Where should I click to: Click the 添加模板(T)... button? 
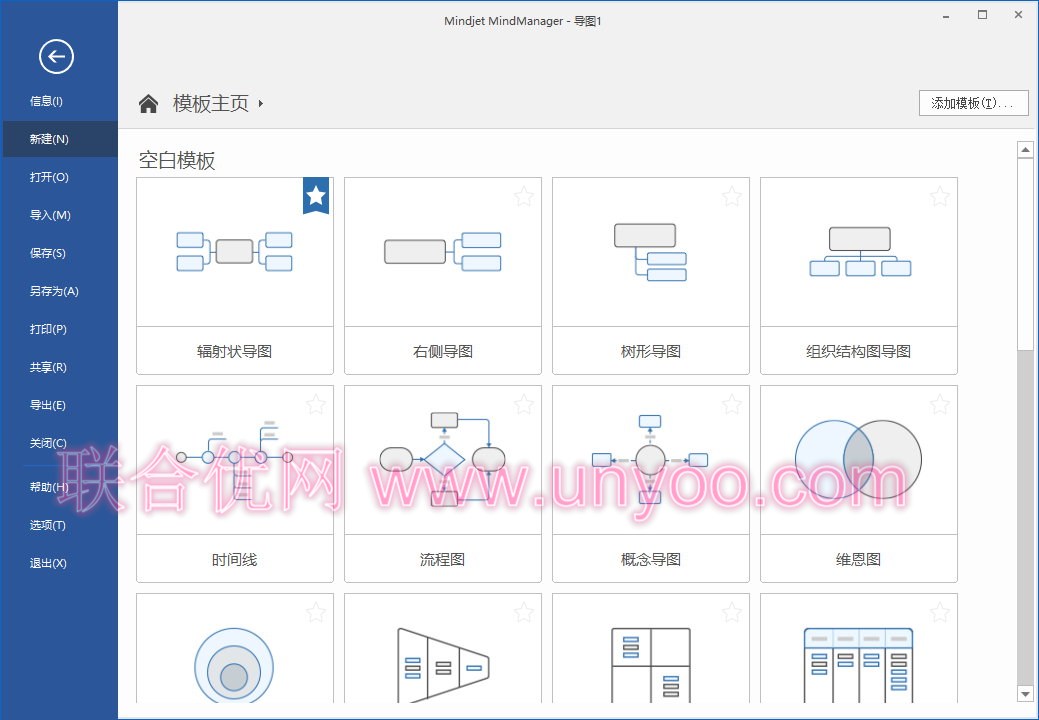pos(973,103)
